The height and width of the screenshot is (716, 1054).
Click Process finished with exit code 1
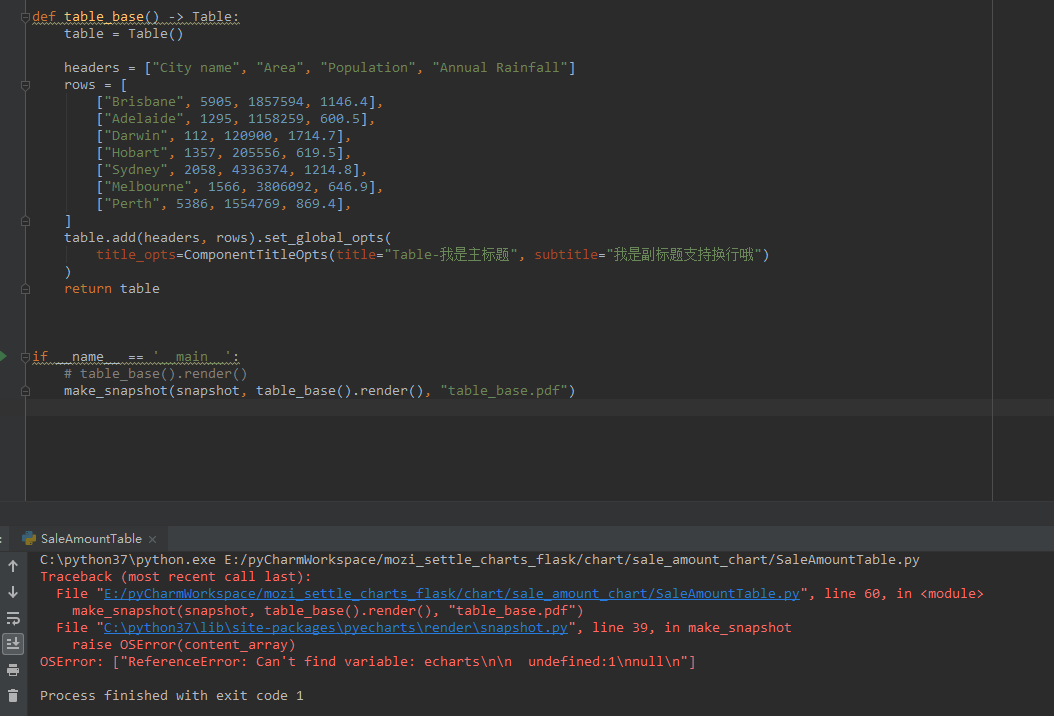(x=171, y=695)
